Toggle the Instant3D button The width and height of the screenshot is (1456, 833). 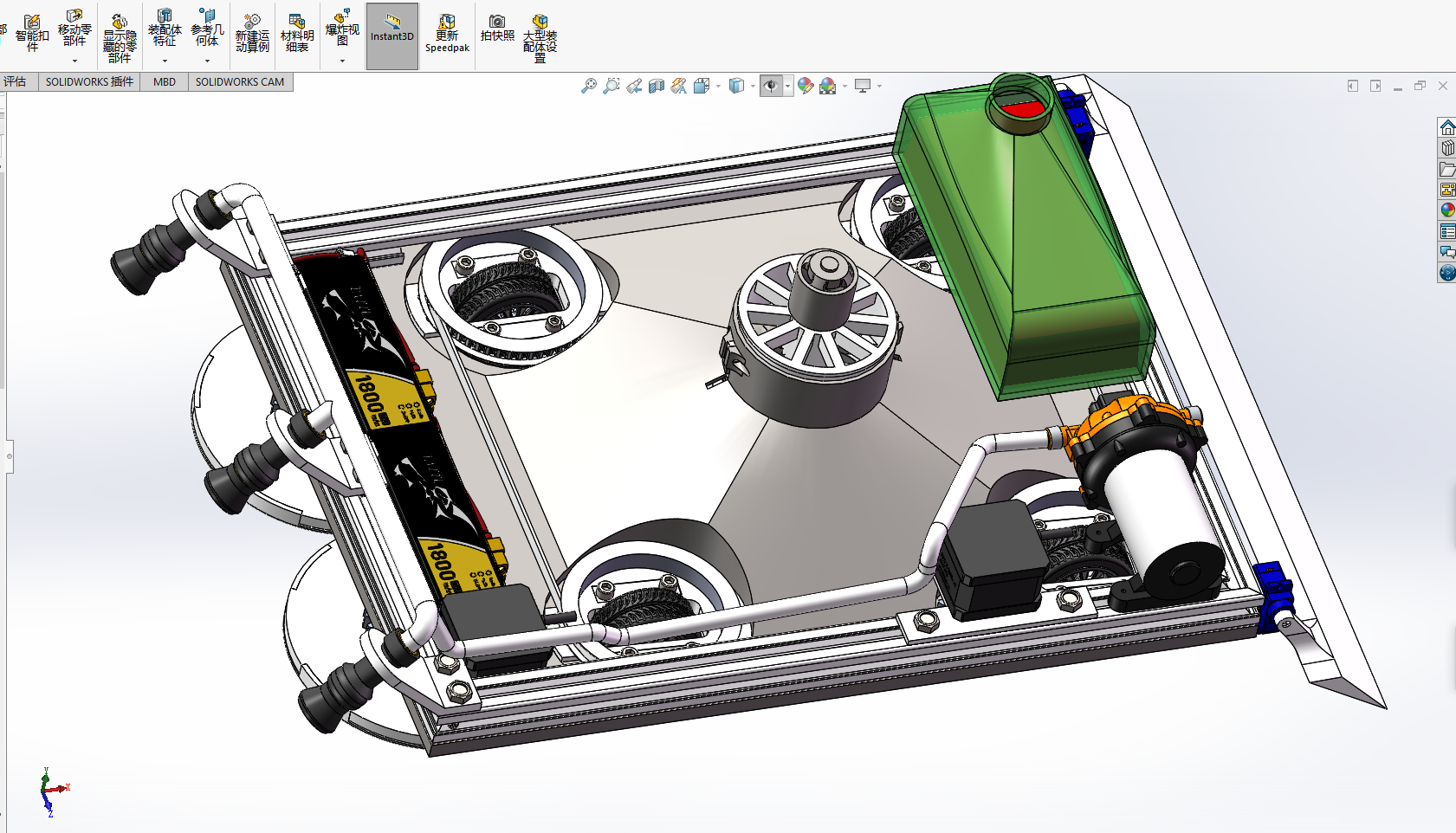392,36
